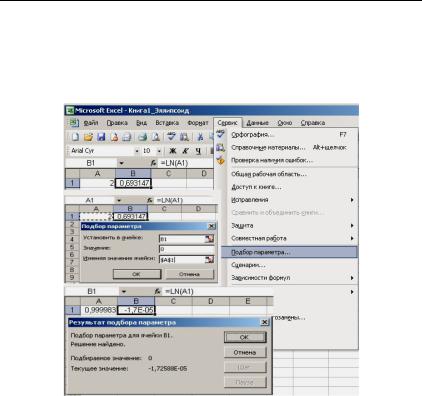Select Общая рабочая область entry
422x396 pixels.
[289, 174]
